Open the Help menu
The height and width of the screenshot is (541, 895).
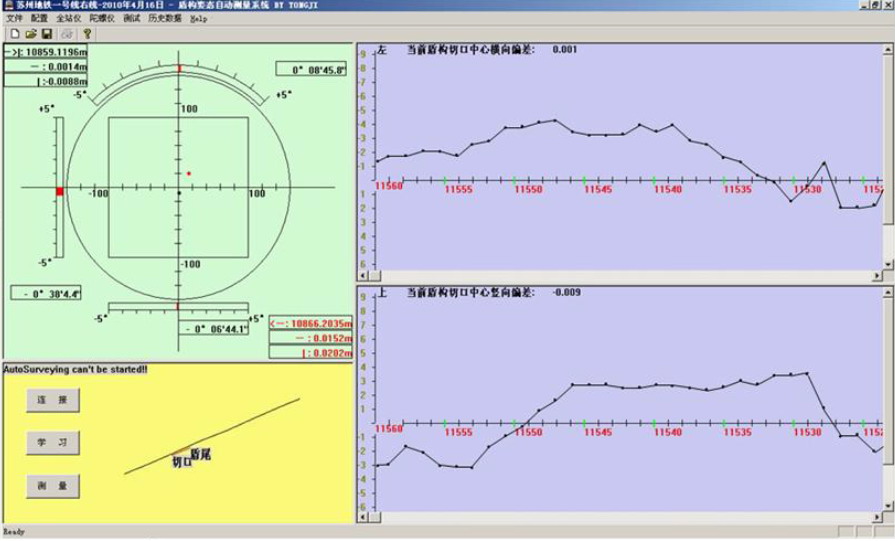point(198,18)
